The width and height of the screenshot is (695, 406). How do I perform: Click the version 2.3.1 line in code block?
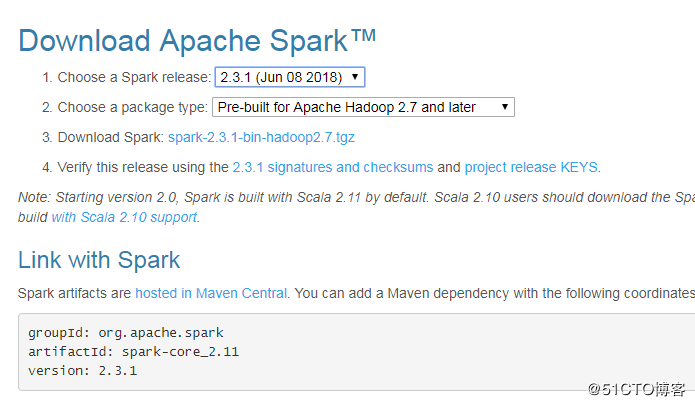[x=83, y=370]
